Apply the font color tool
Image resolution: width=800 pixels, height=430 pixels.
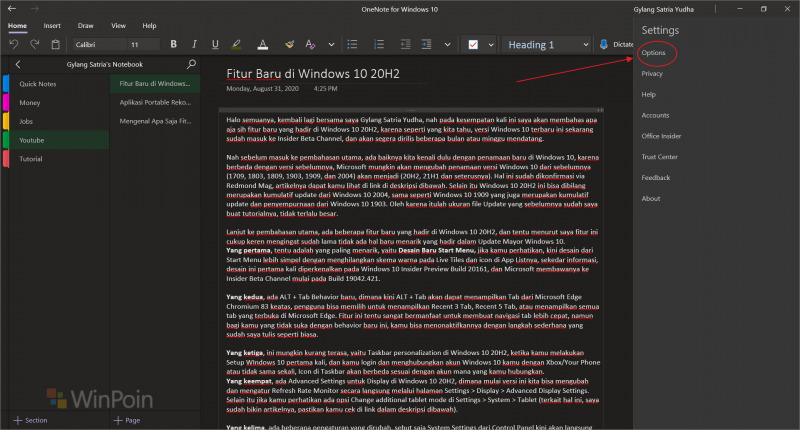(x=262, y=44)
